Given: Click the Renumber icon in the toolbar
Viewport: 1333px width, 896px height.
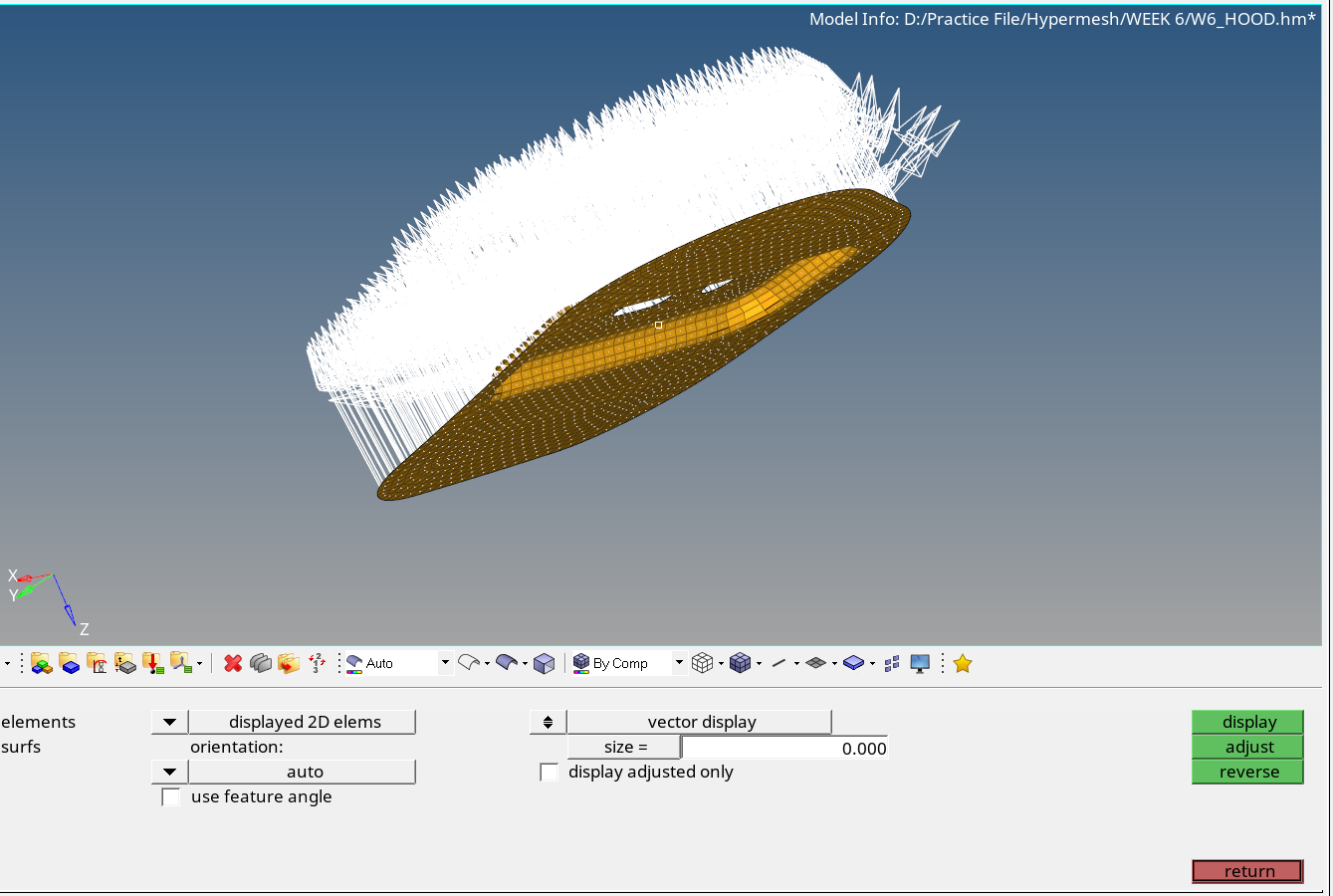Looking at the screenshot, I should tap(317, 663).
